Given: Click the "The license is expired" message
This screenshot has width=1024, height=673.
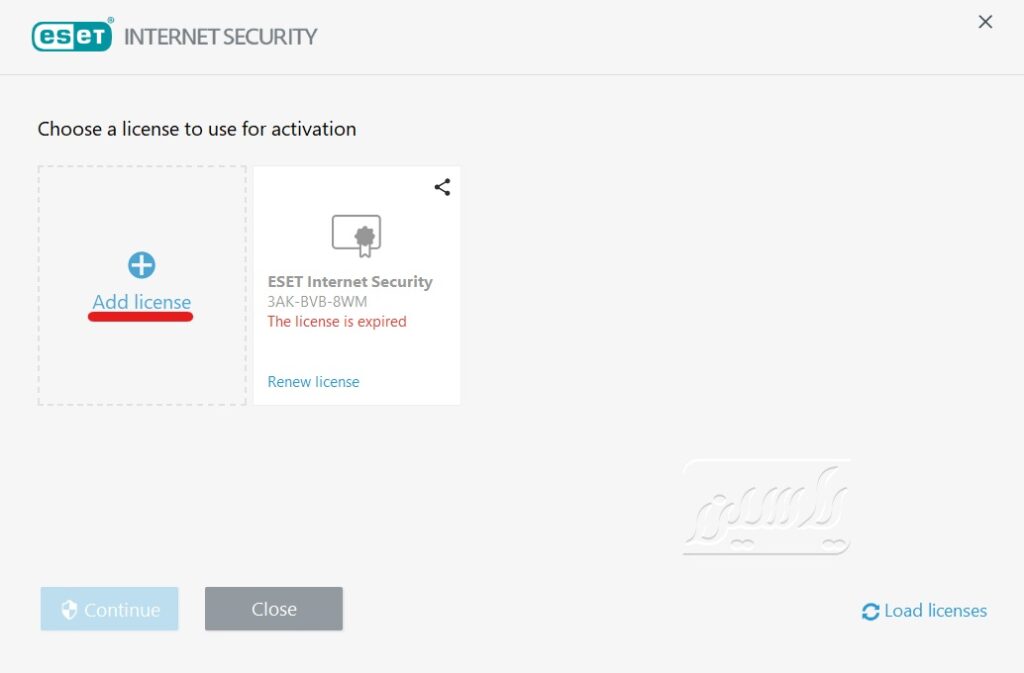Looking at the screenshot, I should [x=337, y=321].
